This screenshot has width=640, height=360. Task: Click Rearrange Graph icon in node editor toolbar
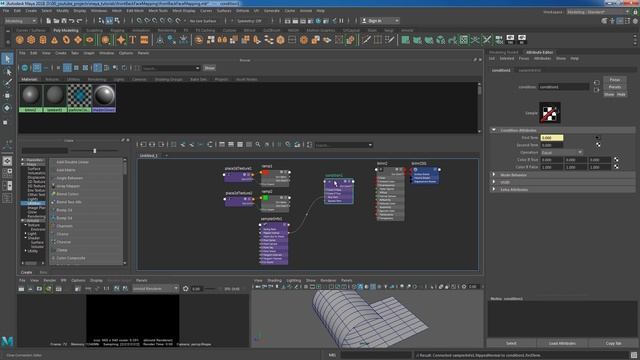pos(210,144)
